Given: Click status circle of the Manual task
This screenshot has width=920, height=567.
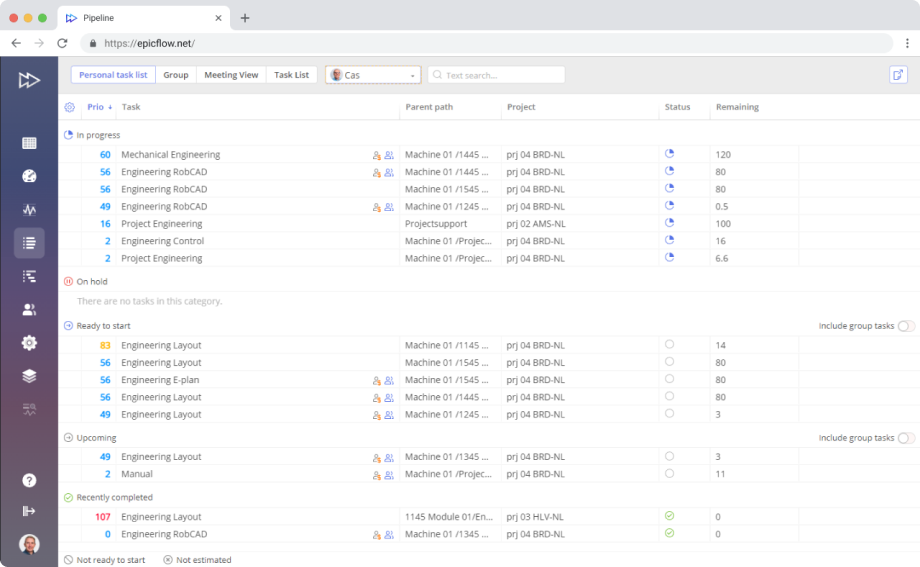Looking at the screenshot, I should 669,474.
